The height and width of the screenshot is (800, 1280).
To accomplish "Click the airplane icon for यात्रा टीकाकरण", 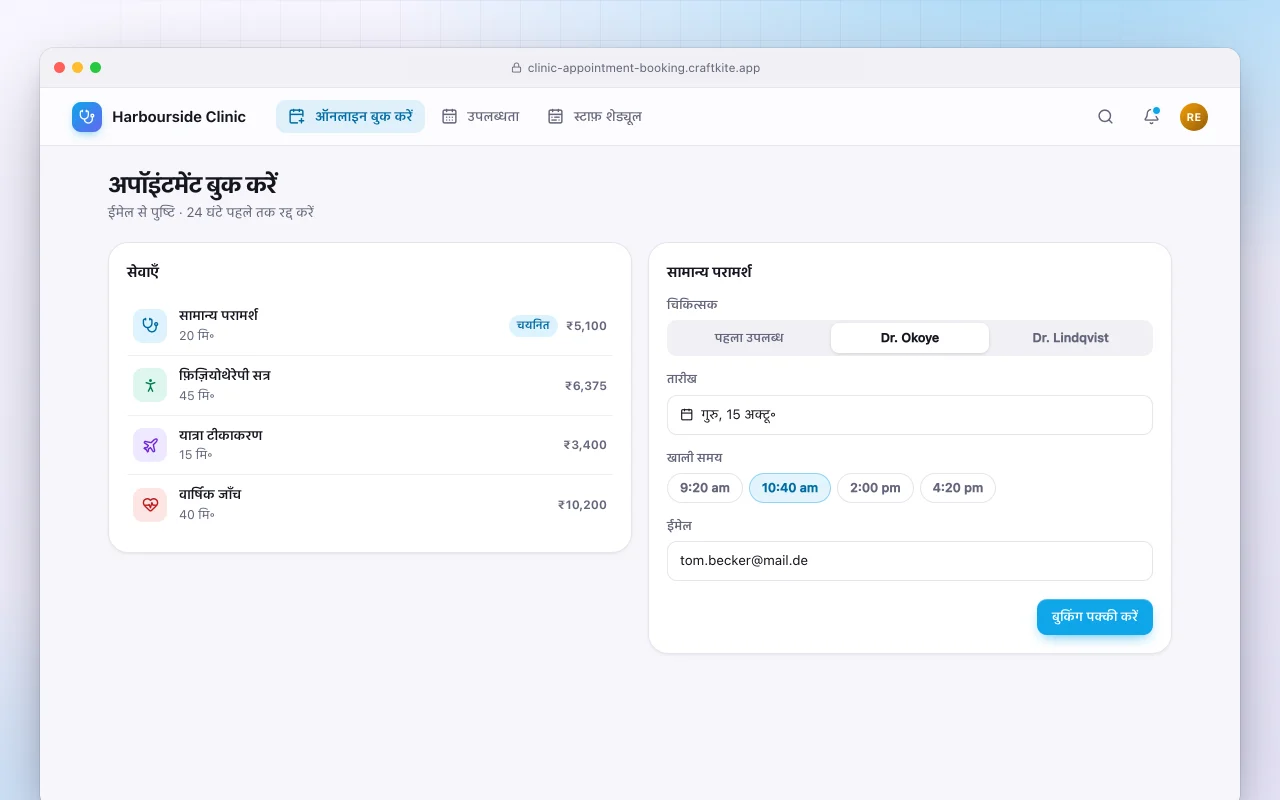I will [150, 445].
